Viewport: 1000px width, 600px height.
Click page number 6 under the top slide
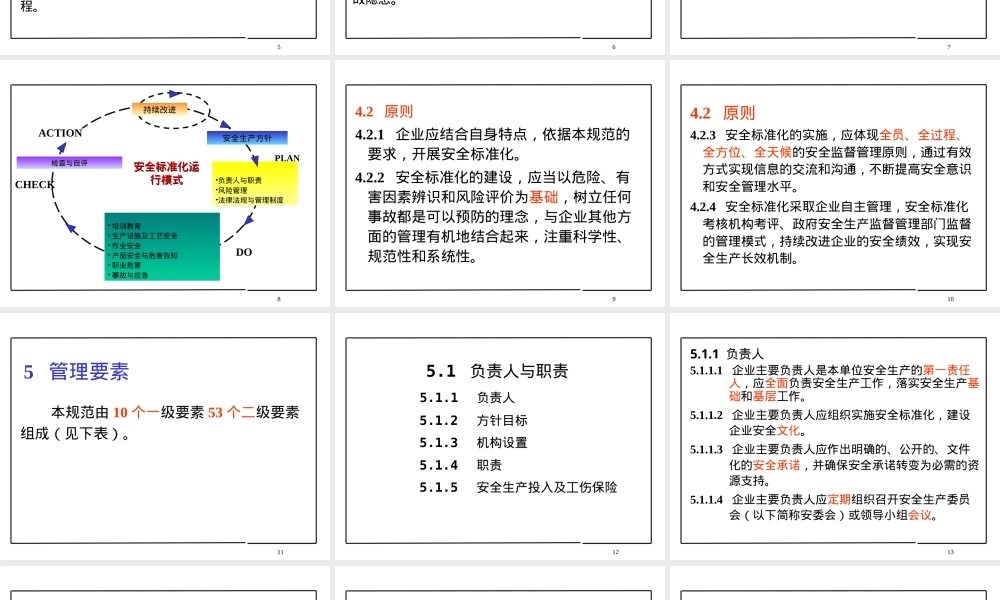(x=614, y=47)
